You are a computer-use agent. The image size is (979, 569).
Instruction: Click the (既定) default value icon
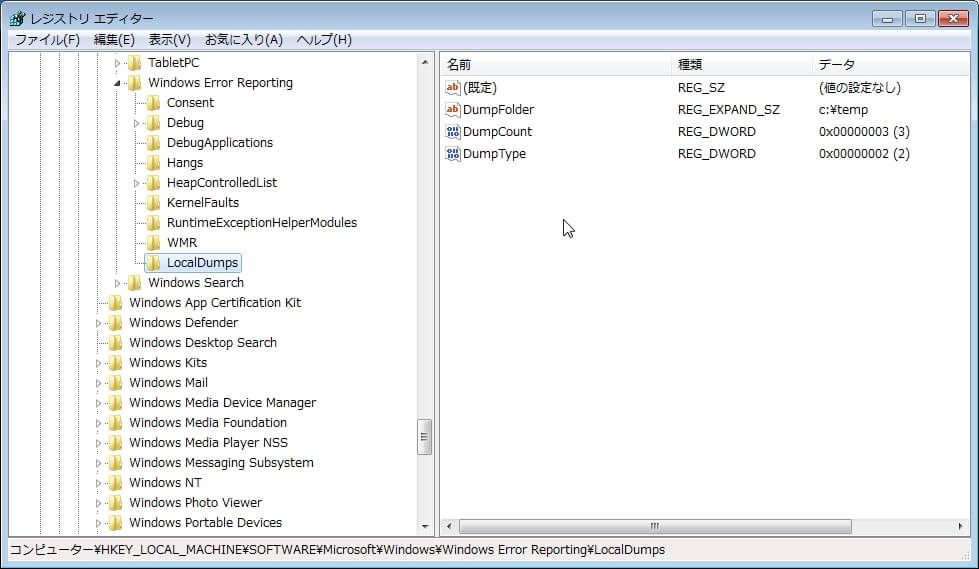pos(453,88)
